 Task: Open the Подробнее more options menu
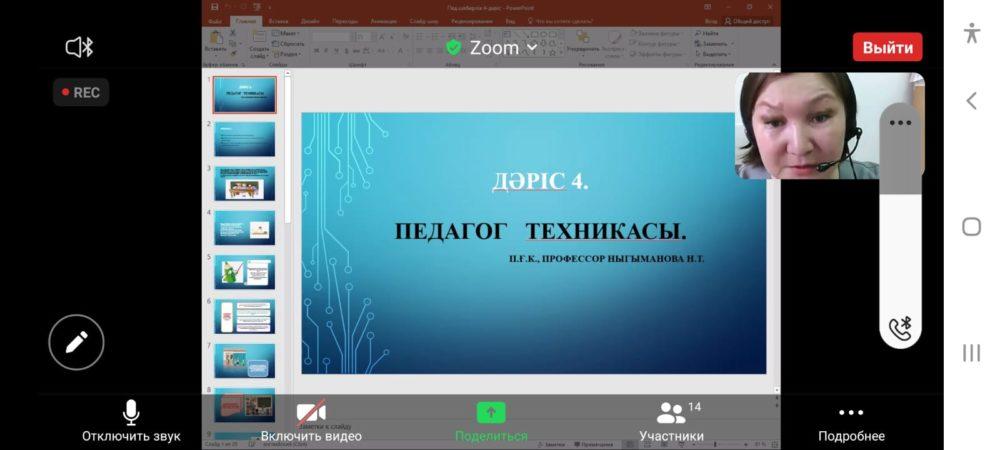(x=851, y=424)
